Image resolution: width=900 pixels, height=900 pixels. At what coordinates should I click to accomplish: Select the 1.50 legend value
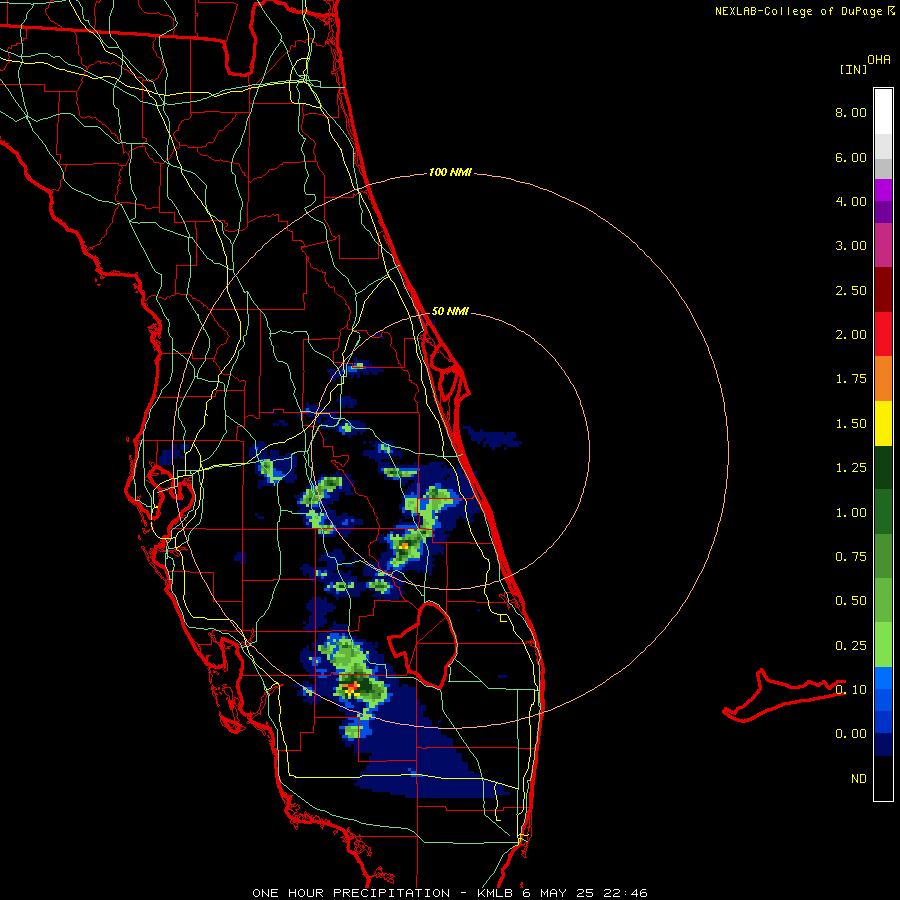pyautogui.click(x=851, y=424)
